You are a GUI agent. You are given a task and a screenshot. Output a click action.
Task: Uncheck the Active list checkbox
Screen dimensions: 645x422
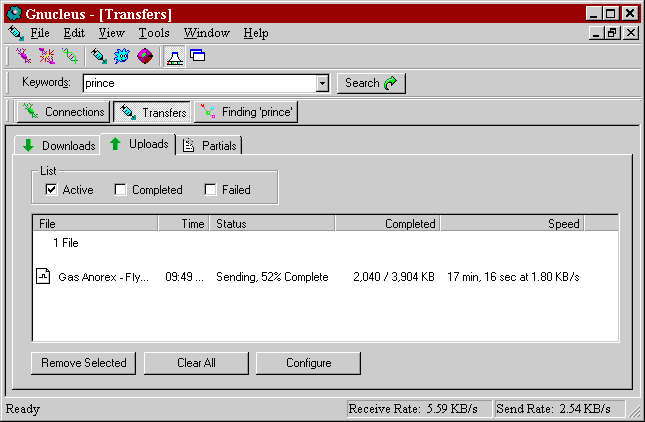click(51, 190)
